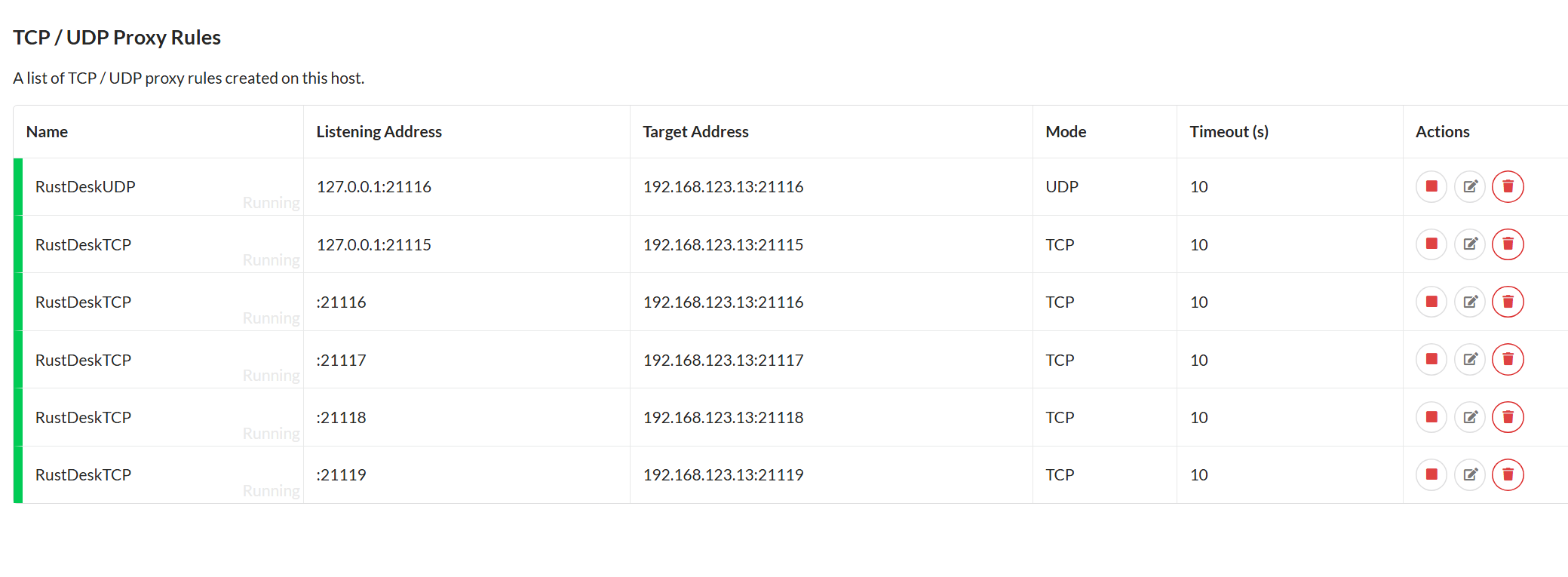Click the Listening Address column header

tap(379, 132)
